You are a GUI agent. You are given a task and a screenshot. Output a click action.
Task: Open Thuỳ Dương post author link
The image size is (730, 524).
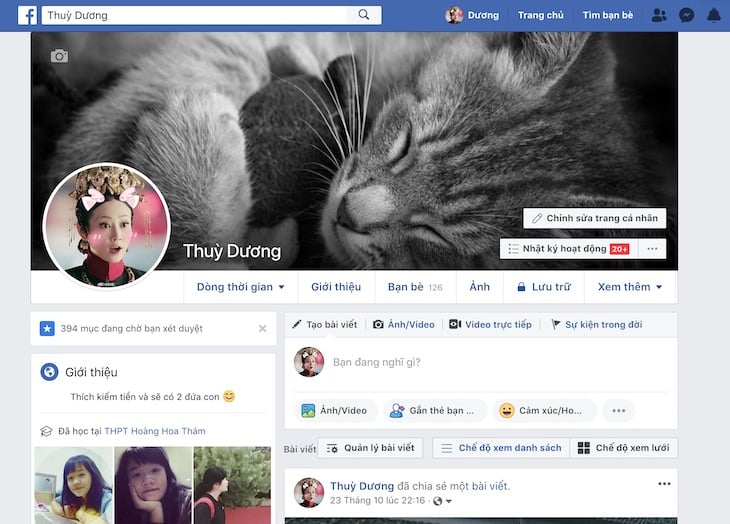362,486
